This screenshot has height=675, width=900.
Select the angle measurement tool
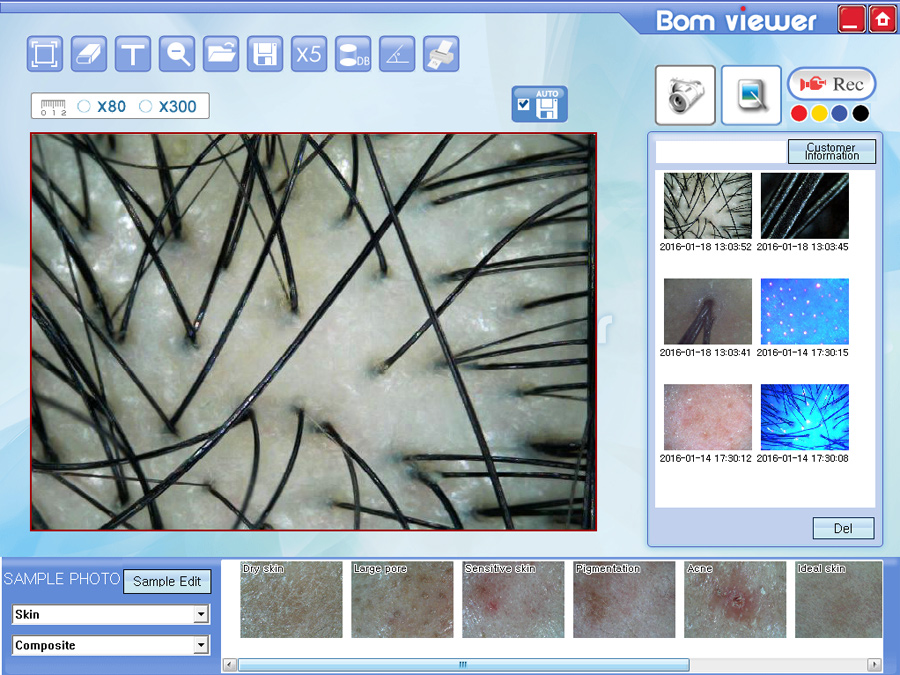(x=397, y=54)
